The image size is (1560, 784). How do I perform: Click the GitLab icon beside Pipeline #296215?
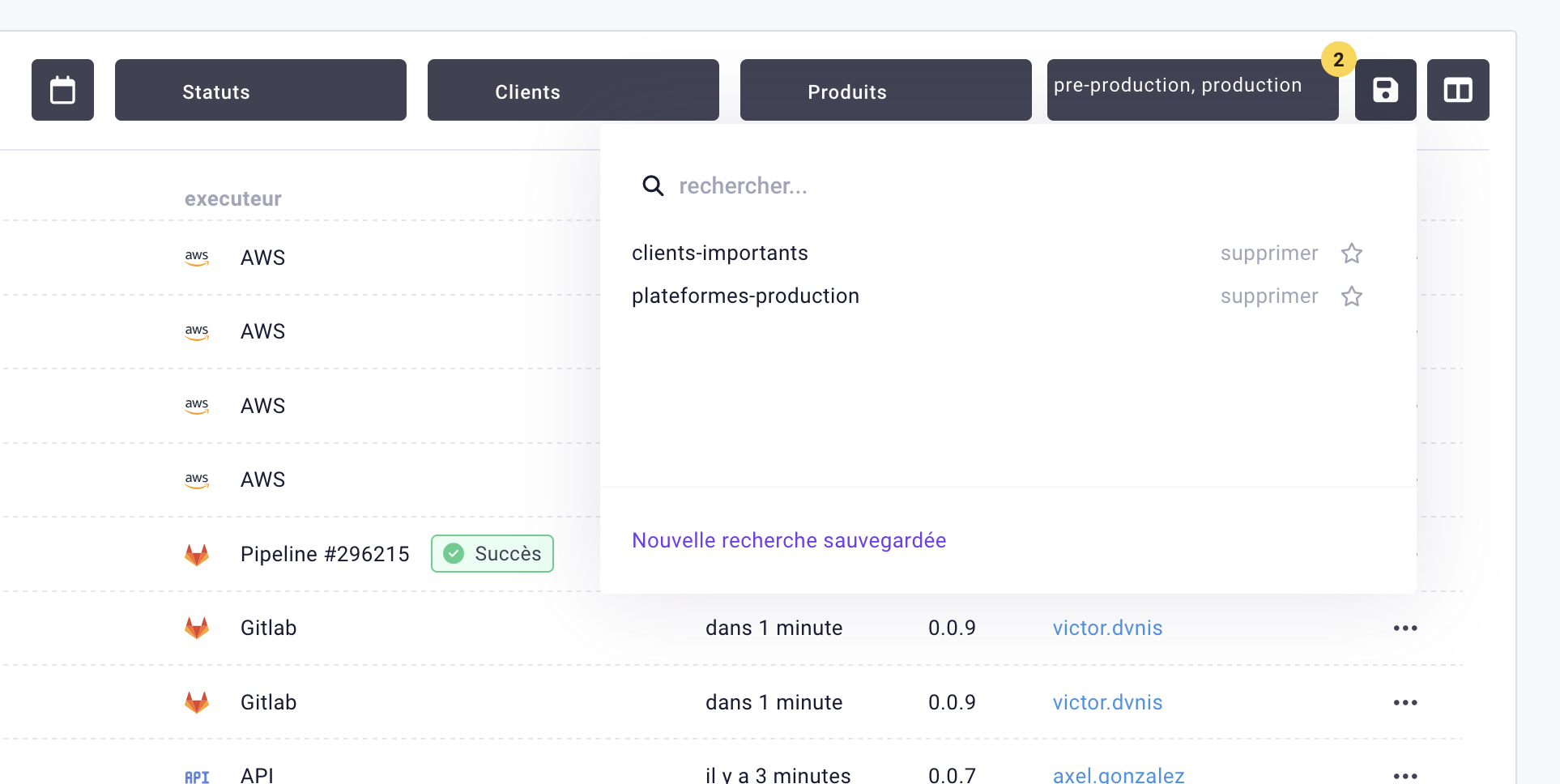tap(197, 554)
